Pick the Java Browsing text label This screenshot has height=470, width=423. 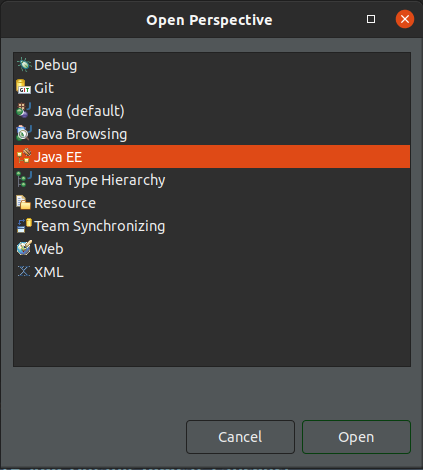(81, 134)
